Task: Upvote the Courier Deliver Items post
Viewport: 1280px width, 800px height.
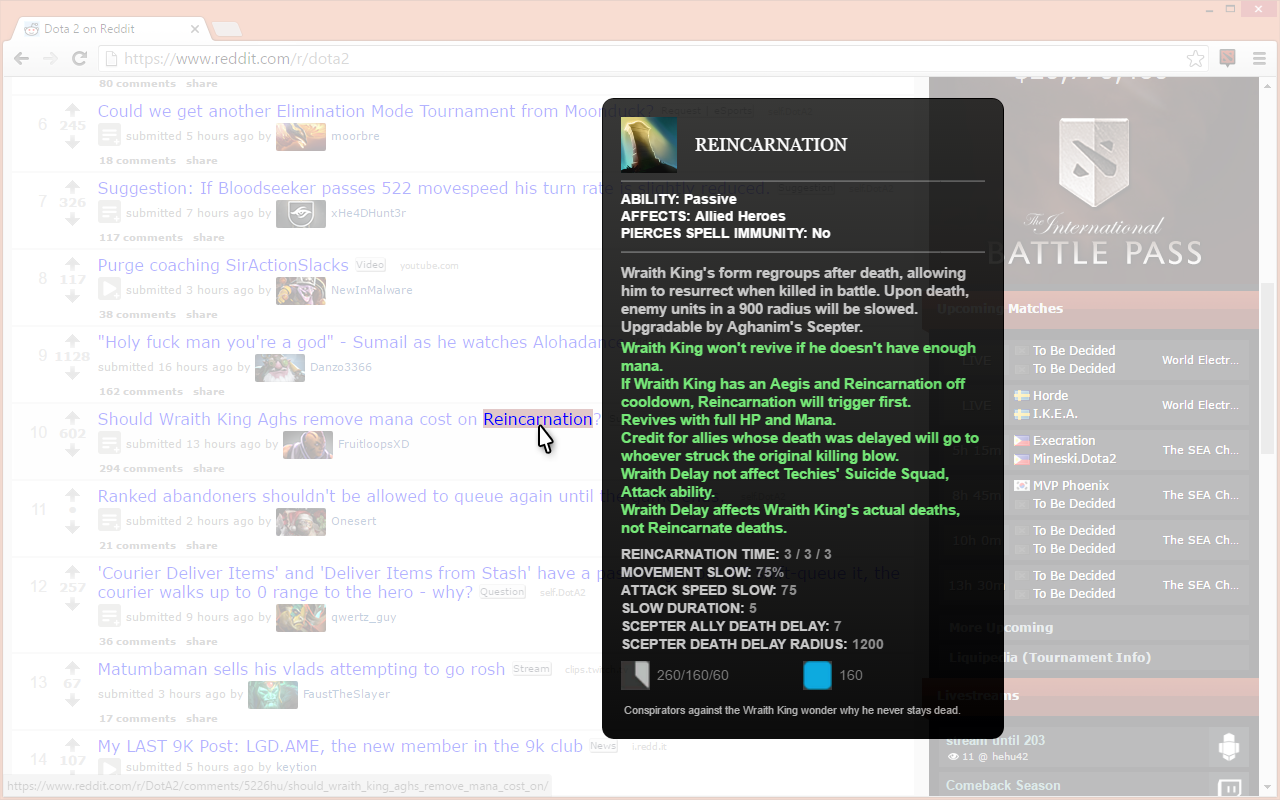Action: [72, 570]
